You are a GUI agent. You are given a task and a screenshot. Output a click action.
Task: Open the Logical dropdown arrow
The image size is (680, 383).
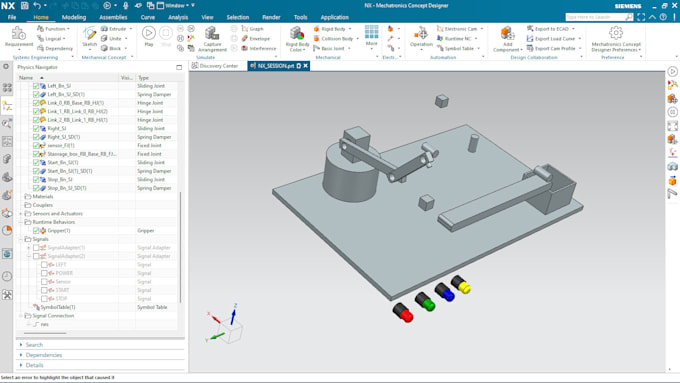point(64,39)
